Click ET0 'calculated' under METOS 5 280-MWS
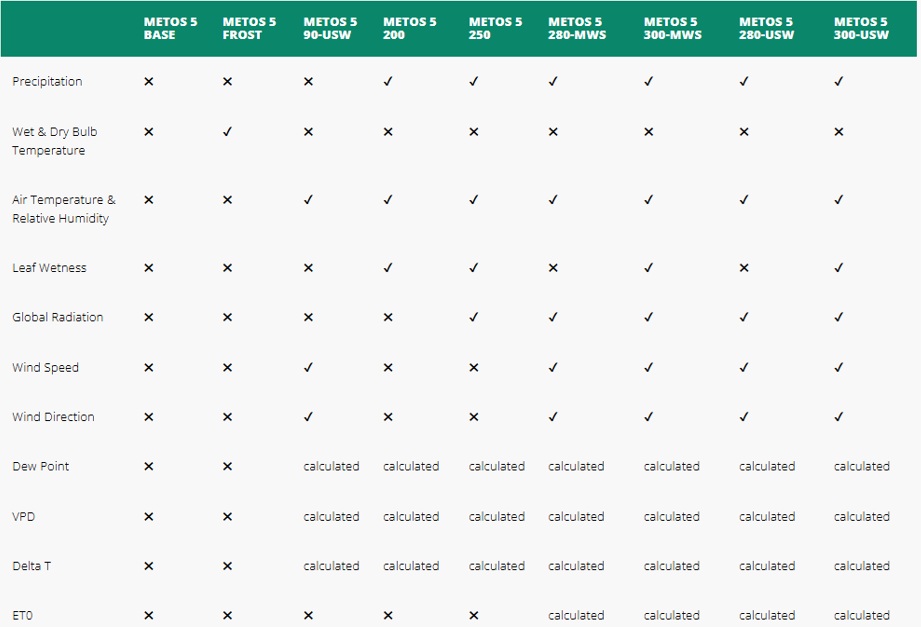921x627 pixels. (576, 615)
